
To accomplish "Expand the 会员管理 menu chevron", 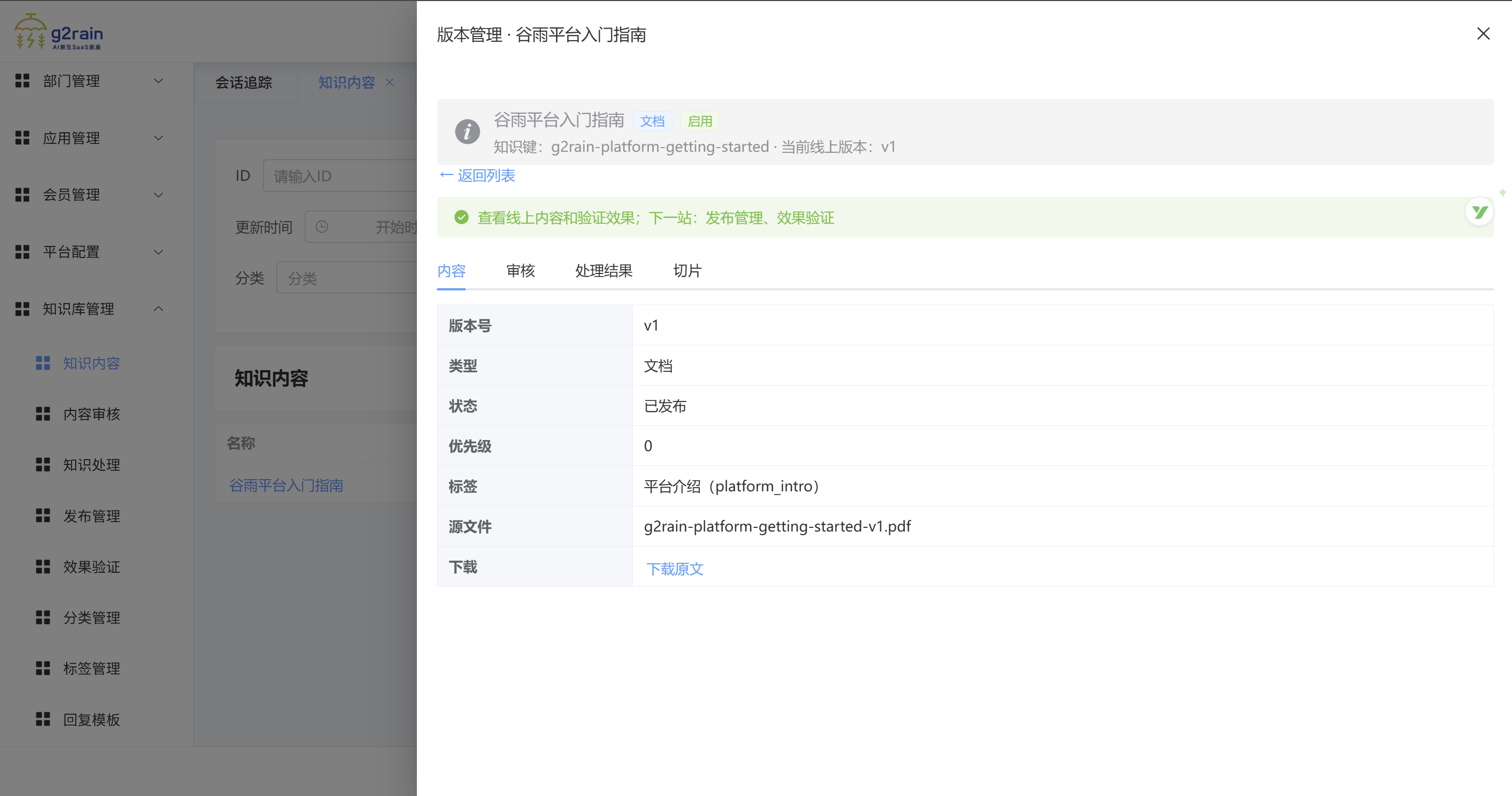I will click(x=159, y=195).
